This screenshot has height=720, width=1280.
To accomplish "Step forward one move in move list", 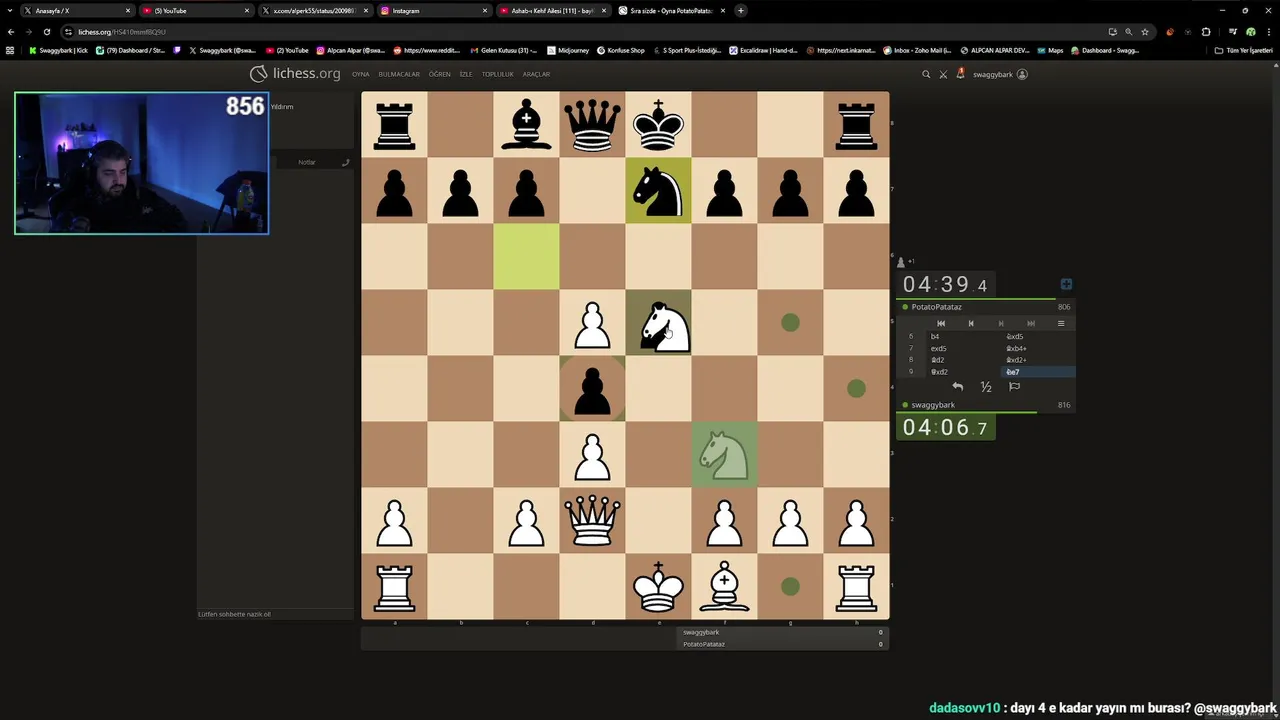I will point(1000,323).
